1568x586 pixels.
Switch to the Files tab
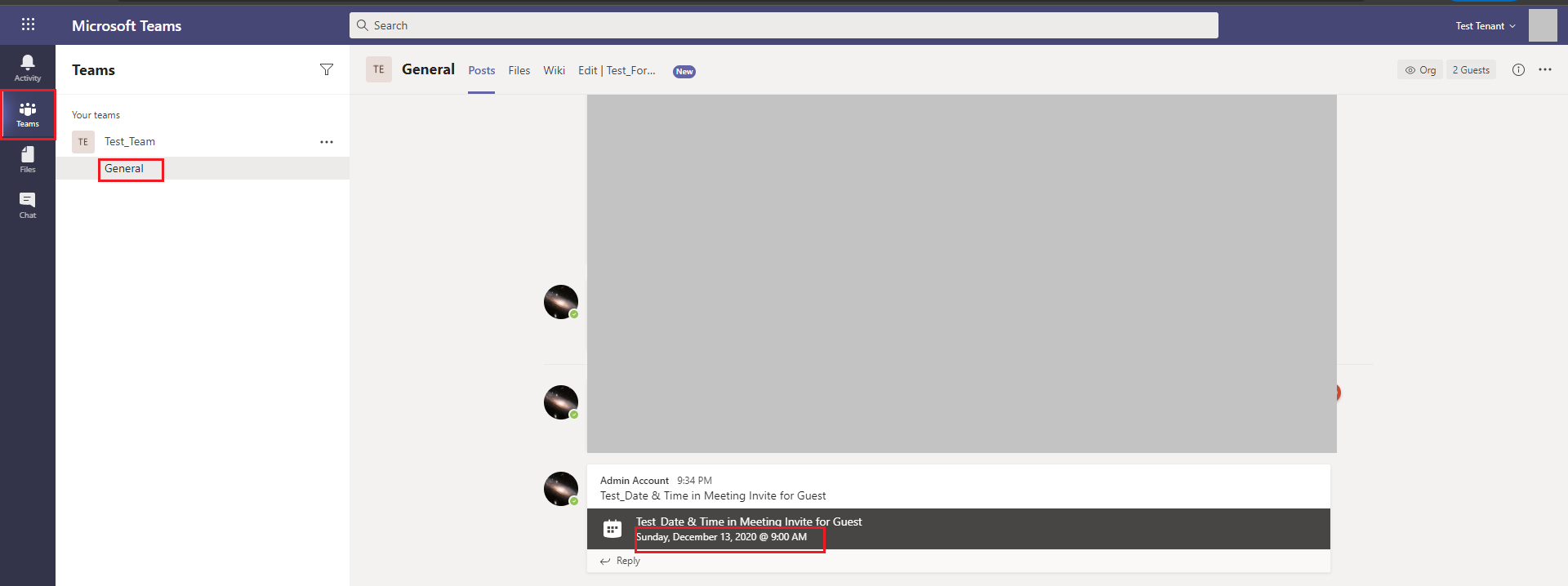[x=519, y=71]
